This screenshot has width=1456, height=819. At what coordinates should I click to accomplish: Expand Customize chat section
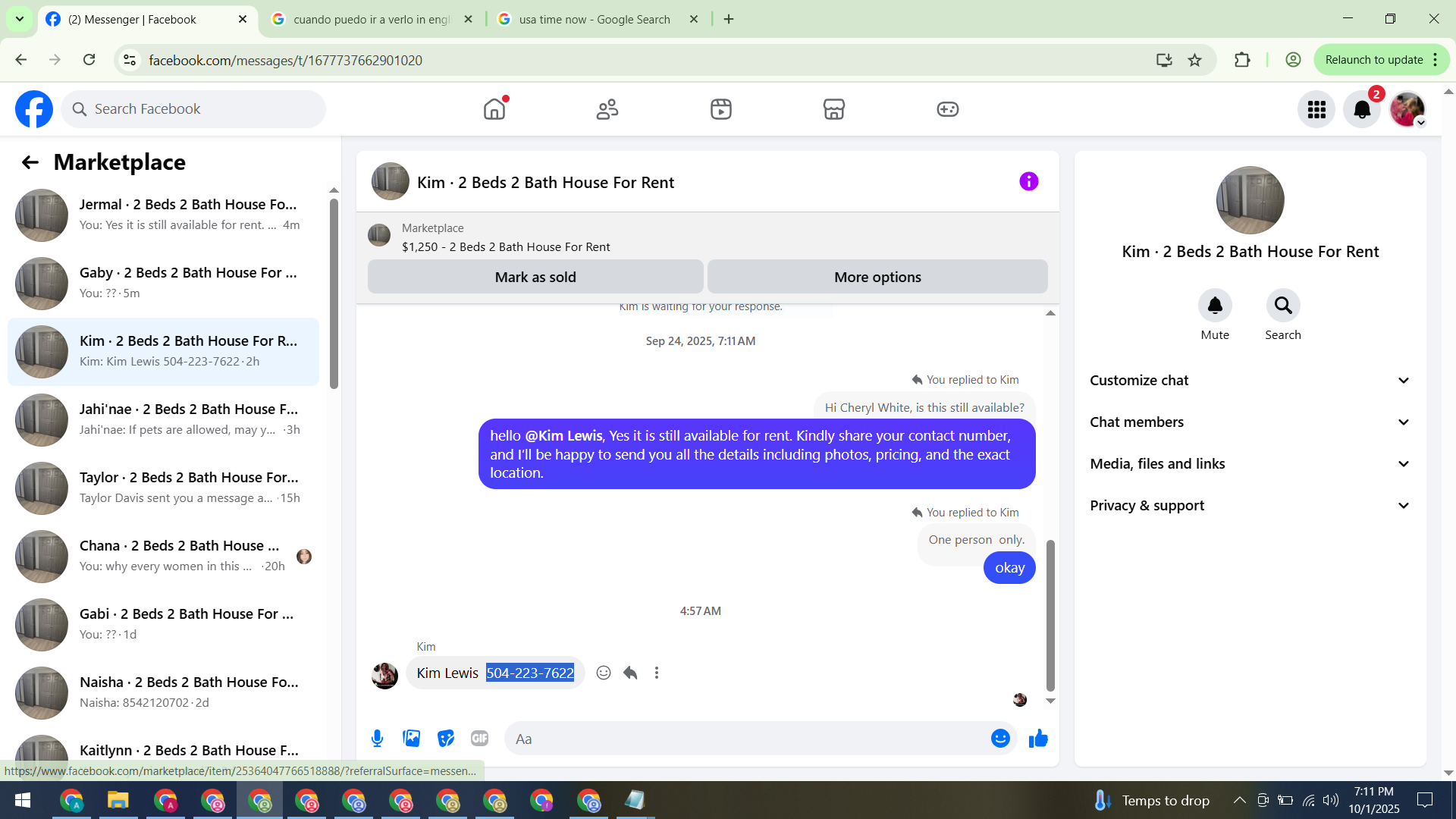point(1250,381)
